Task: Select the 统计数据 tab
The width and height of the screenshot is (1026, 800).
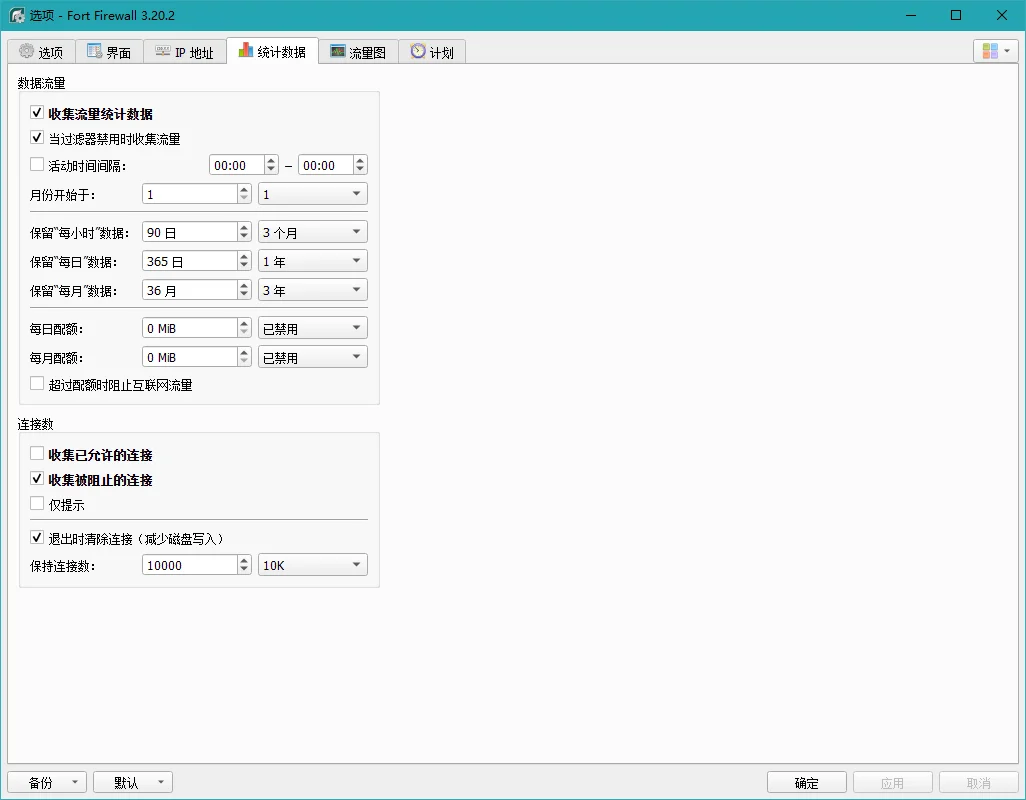Action: pos(272,51)
